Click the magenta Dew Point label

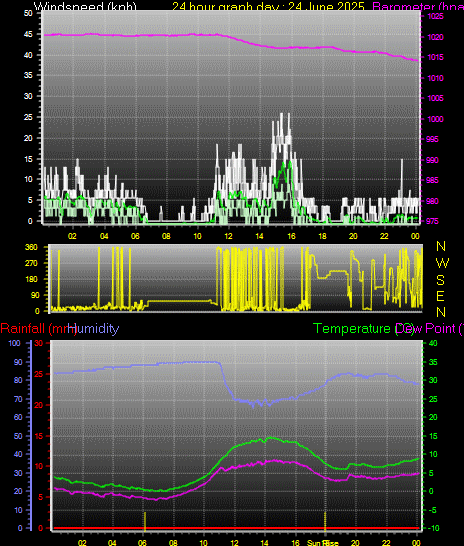click(x=429, y=329)
